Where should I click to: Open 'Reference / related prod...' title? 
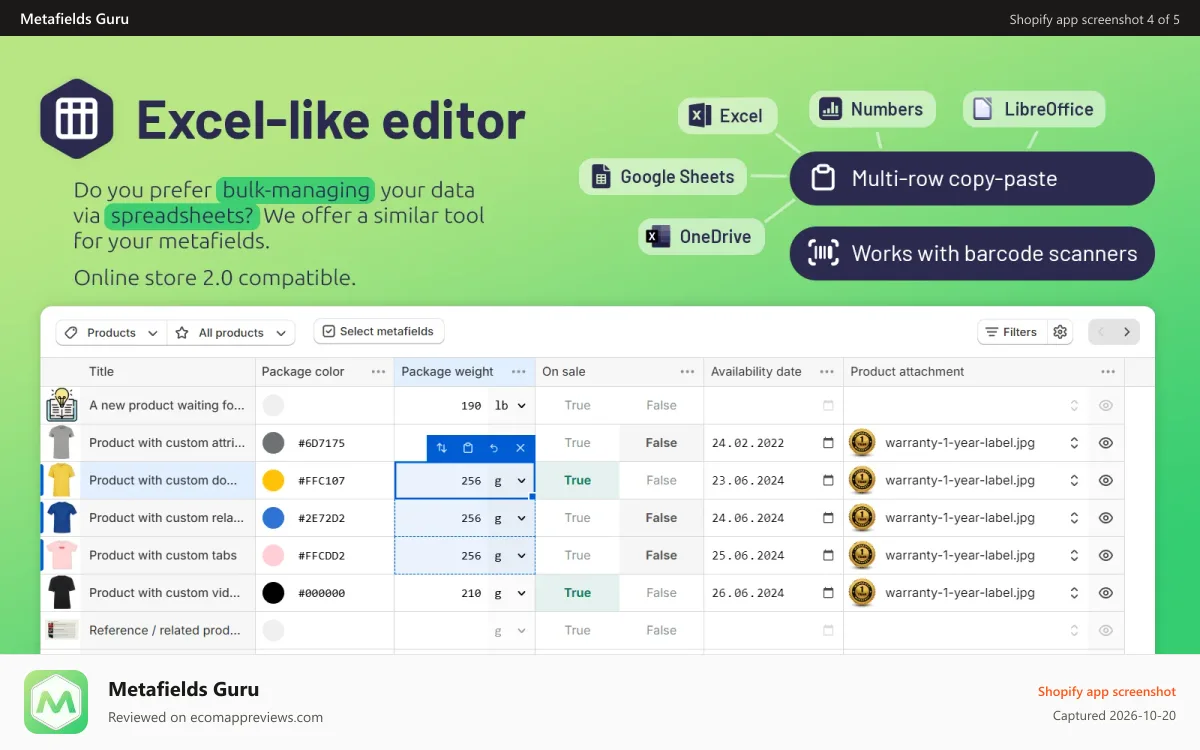165,630
